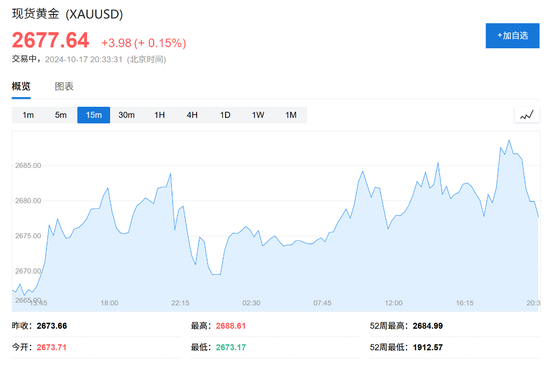Click the 2675.00 y-axis label
The height and width of the screenshot is (367, 550).
[28, 236]
